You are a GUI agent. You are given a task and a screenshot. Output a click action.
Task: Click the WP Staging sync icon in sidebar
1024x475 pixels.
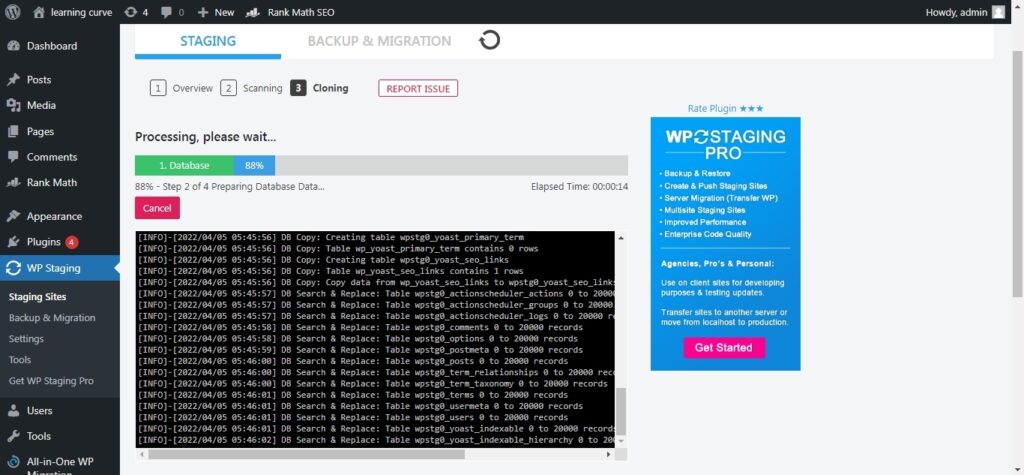pos(13,268)
